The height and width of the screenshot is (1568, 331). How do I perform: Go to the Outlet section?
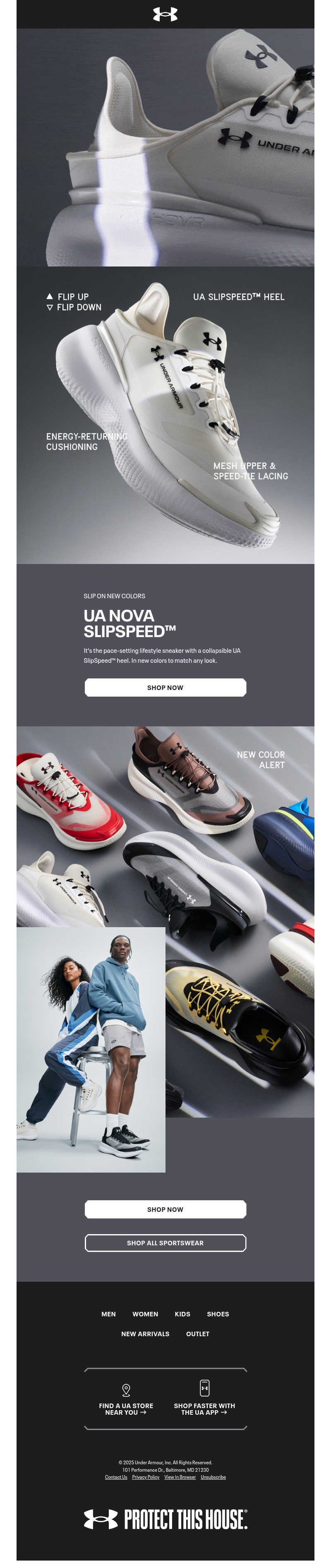[197, 1334]
